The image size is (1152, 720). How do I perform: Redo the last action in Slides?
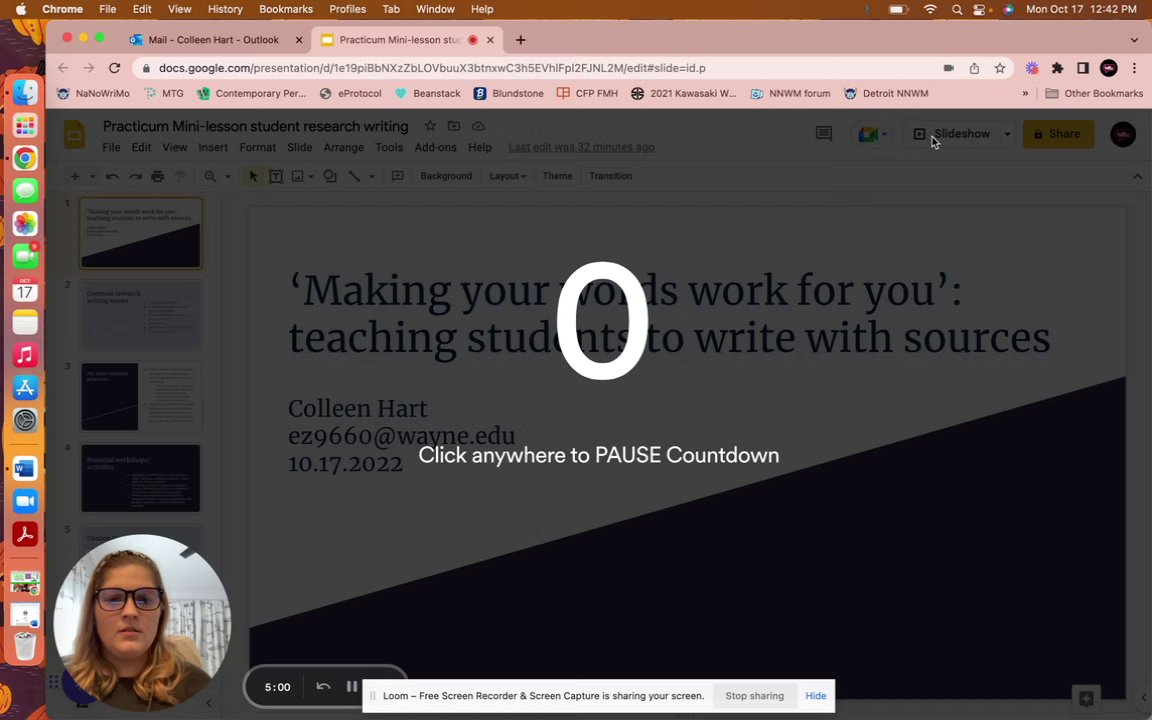135,176
